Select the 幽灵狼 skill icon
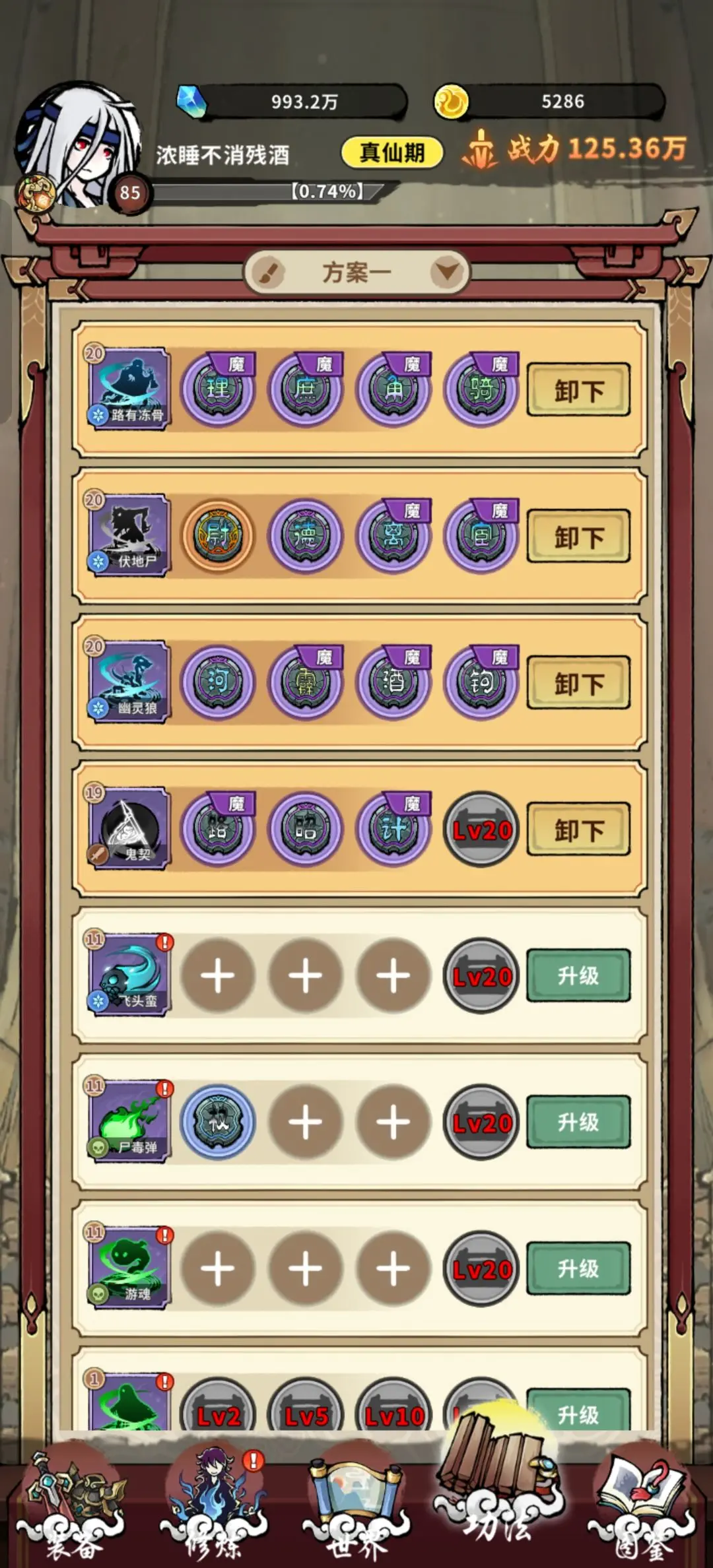713x1568 pixels. coord(128,682)
